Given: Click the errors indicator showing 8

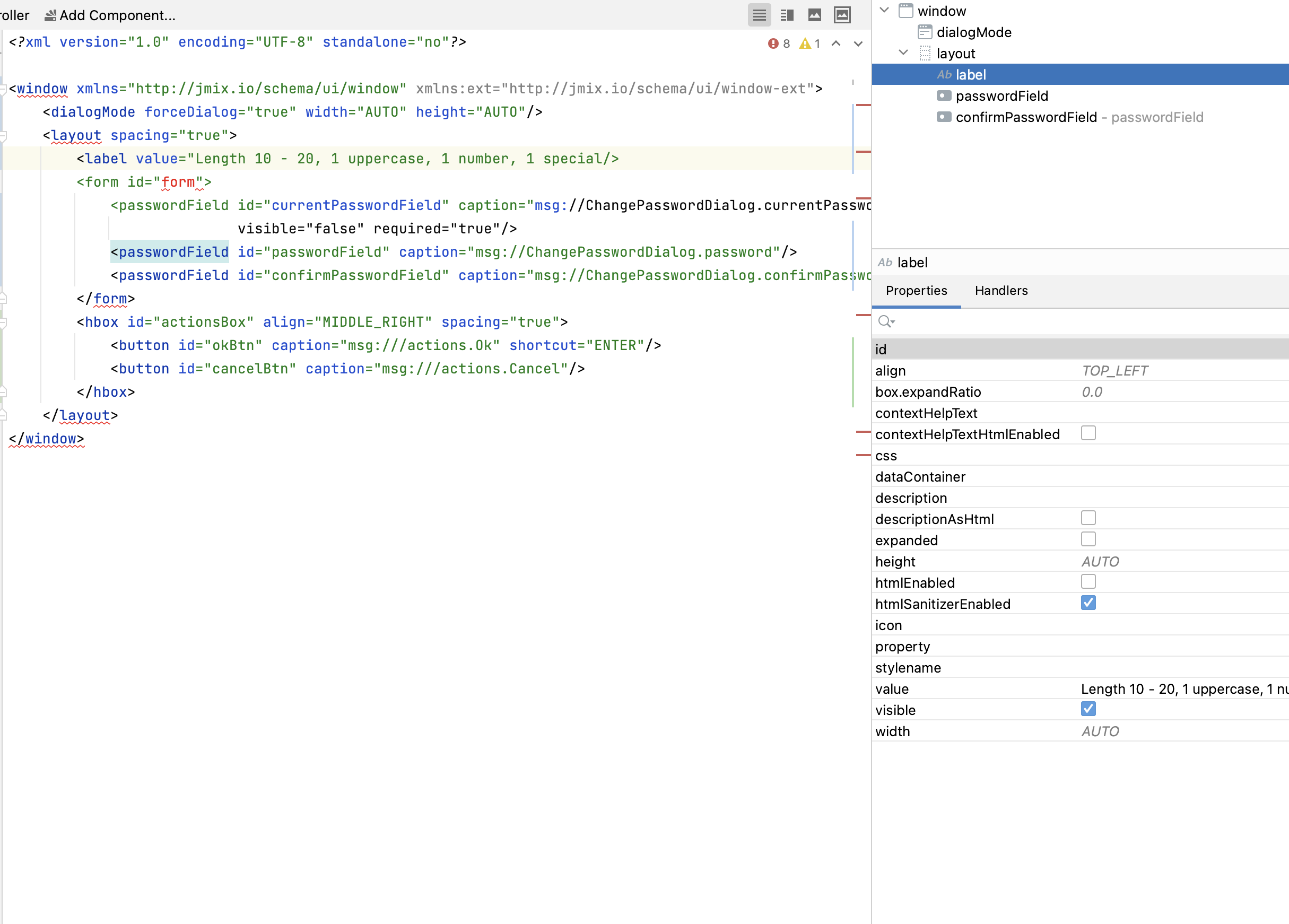Looking at the screenshot, I should coord(779,43).
